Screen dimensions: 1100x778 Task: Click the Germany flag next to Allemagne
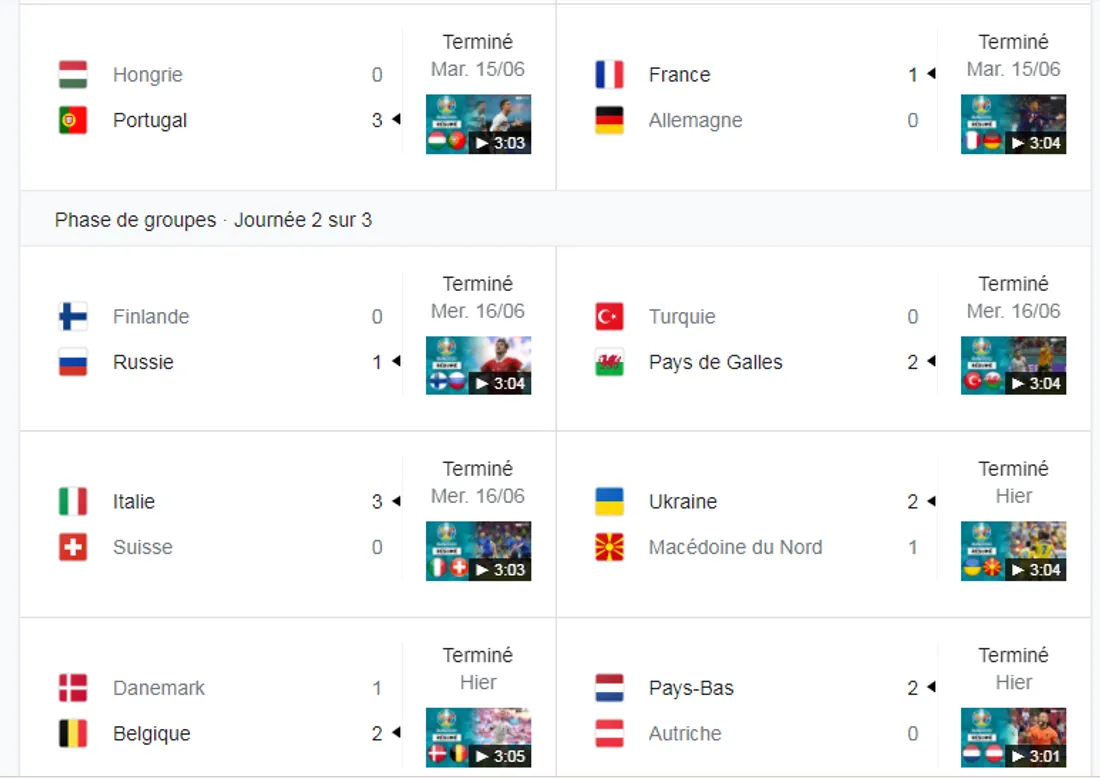(609, 120)
